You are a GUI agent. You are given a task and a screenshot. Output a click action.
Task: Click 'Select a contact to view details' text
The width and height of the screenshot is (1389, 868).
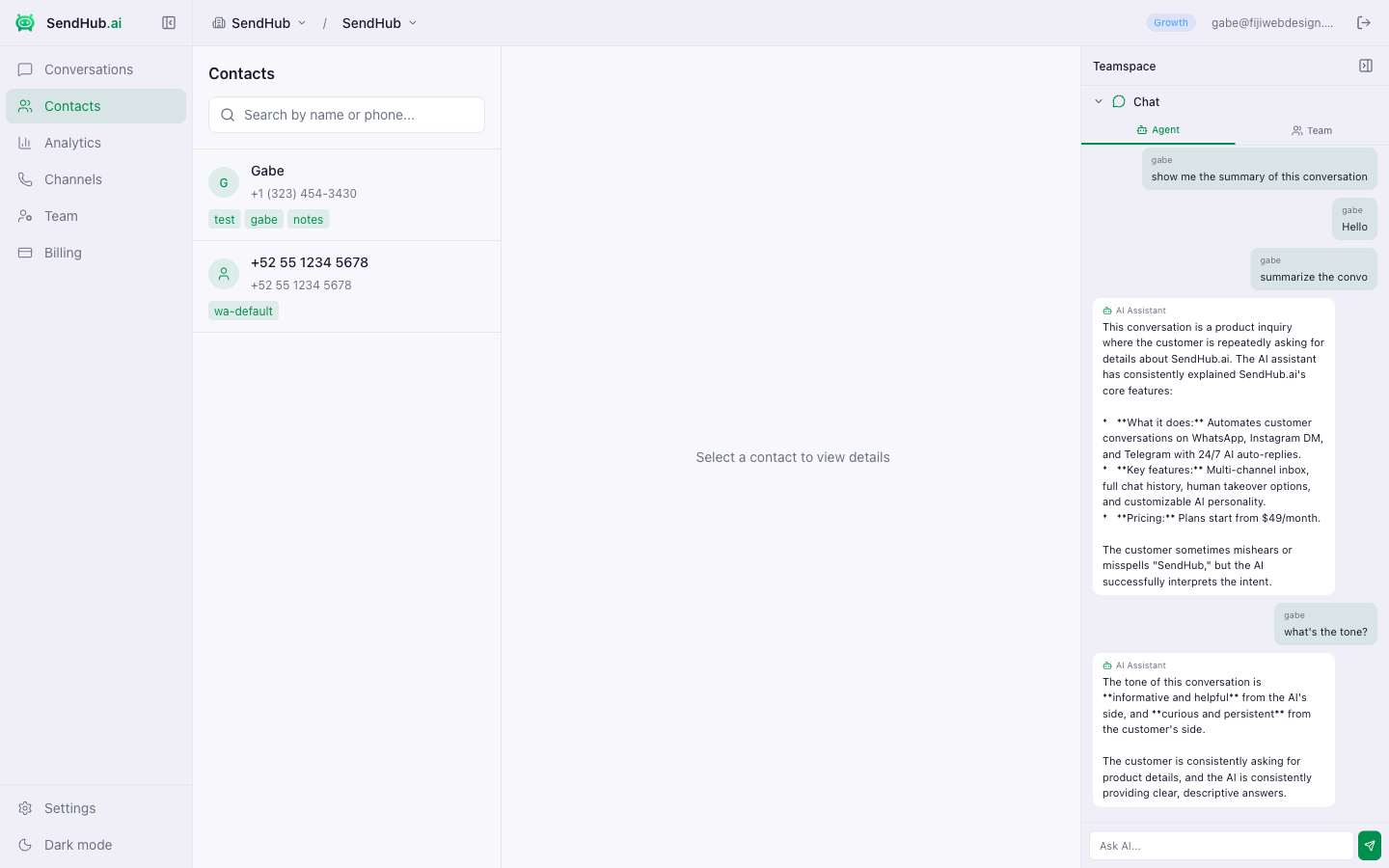[x=793, y=457]
